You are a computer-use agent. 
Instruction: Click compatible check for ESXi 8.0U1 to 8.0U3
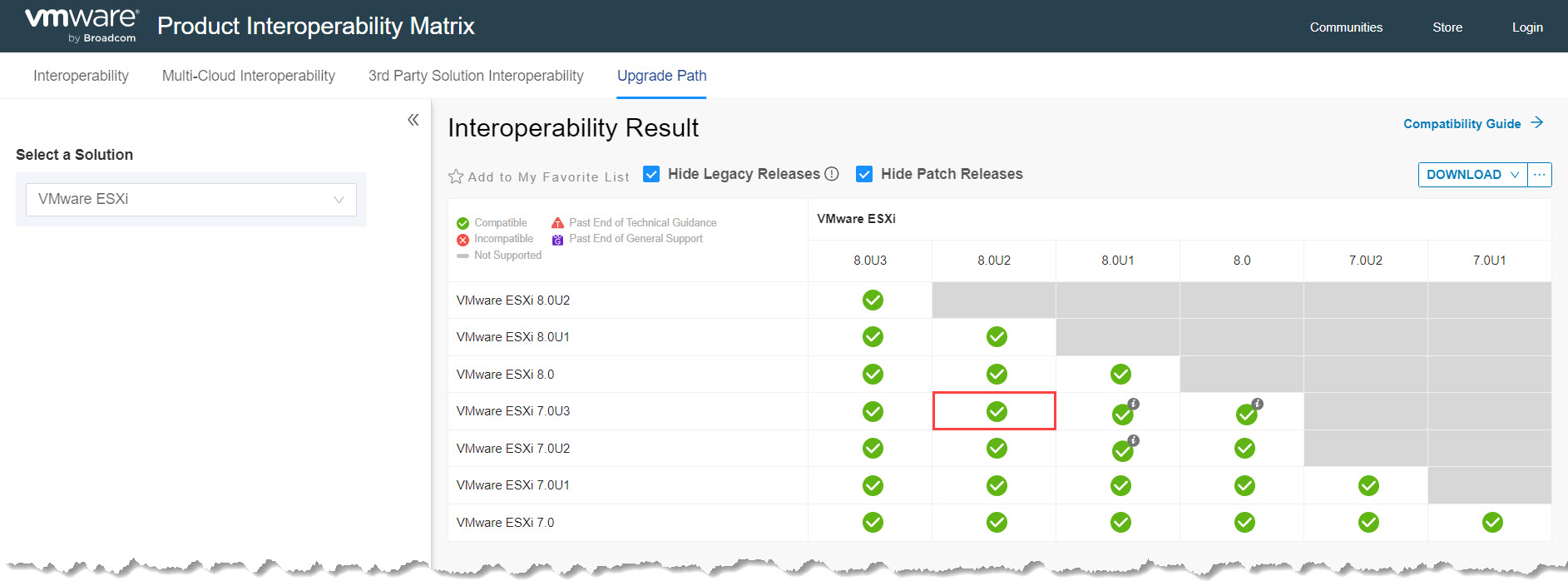click(x=873, y=336)
